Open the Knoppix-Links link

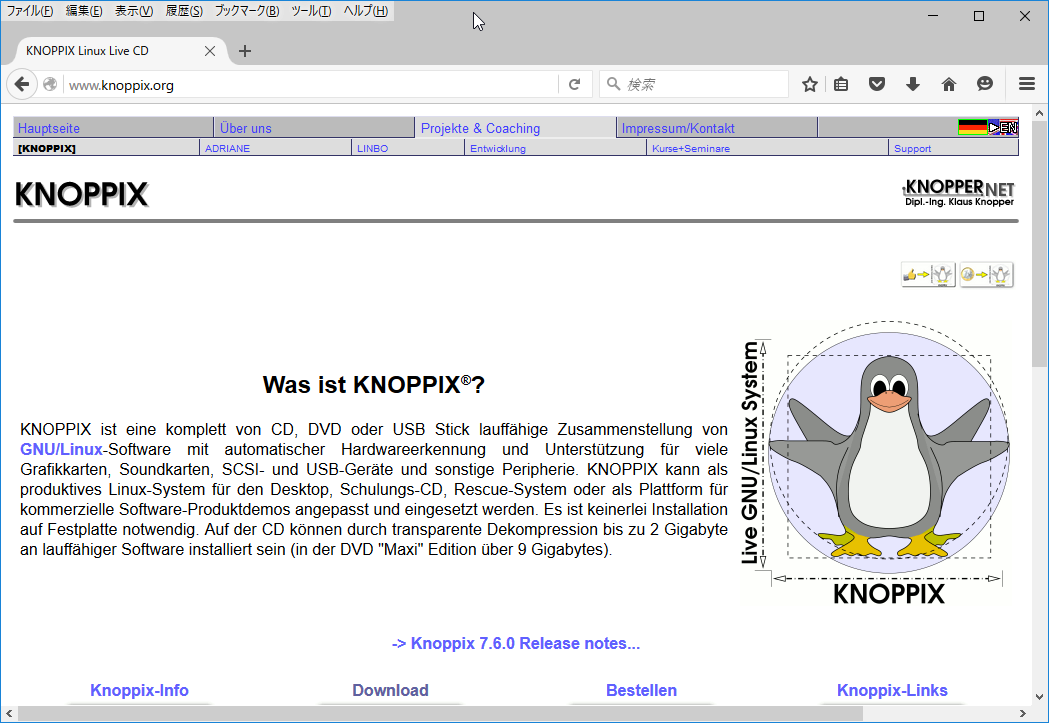892,690
